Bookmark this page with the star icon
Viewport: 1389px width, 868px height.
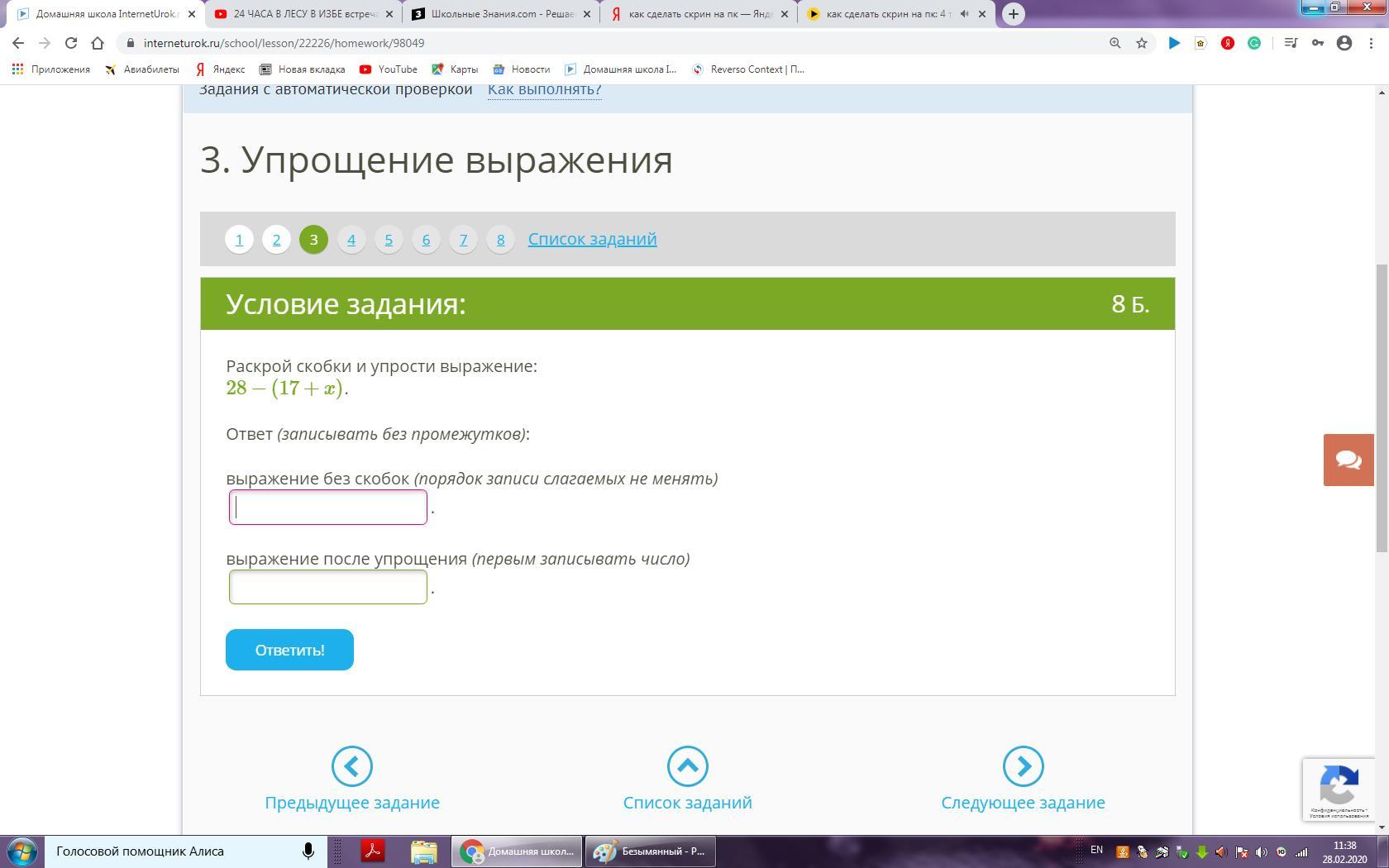1142,43
